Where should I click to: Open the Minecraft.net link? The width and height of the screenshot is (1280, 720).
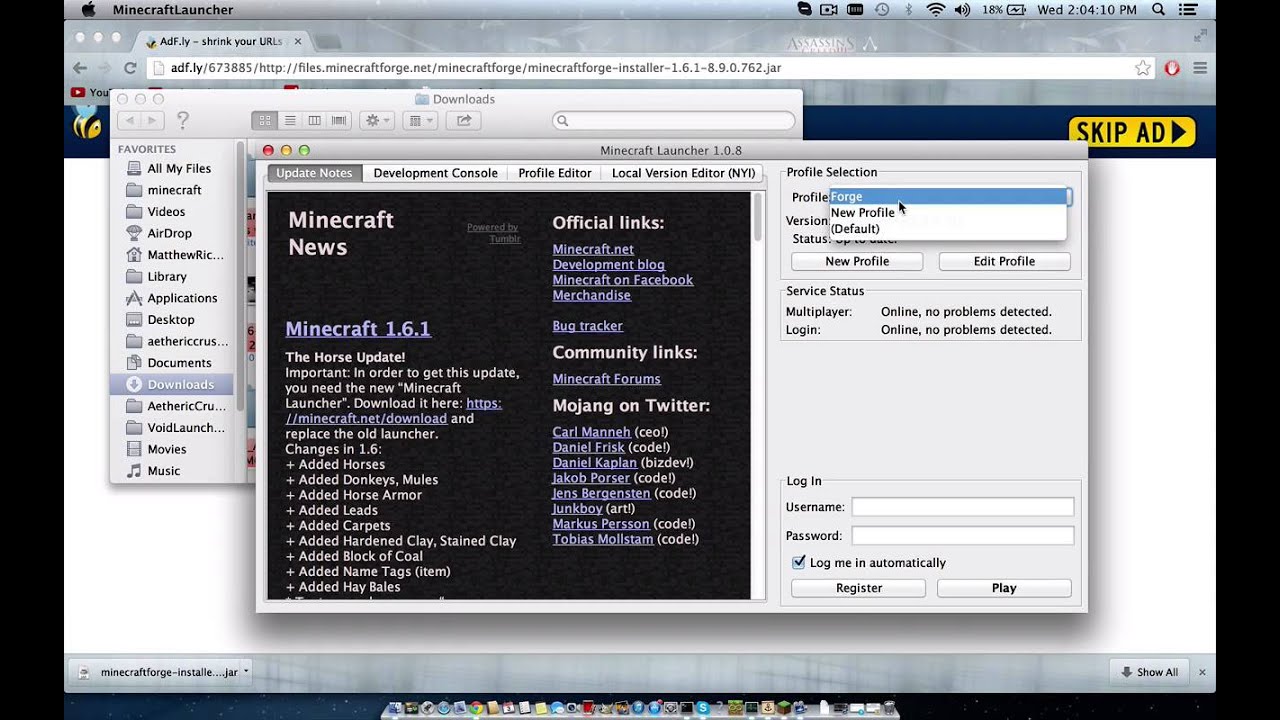(x=593, y=249)
